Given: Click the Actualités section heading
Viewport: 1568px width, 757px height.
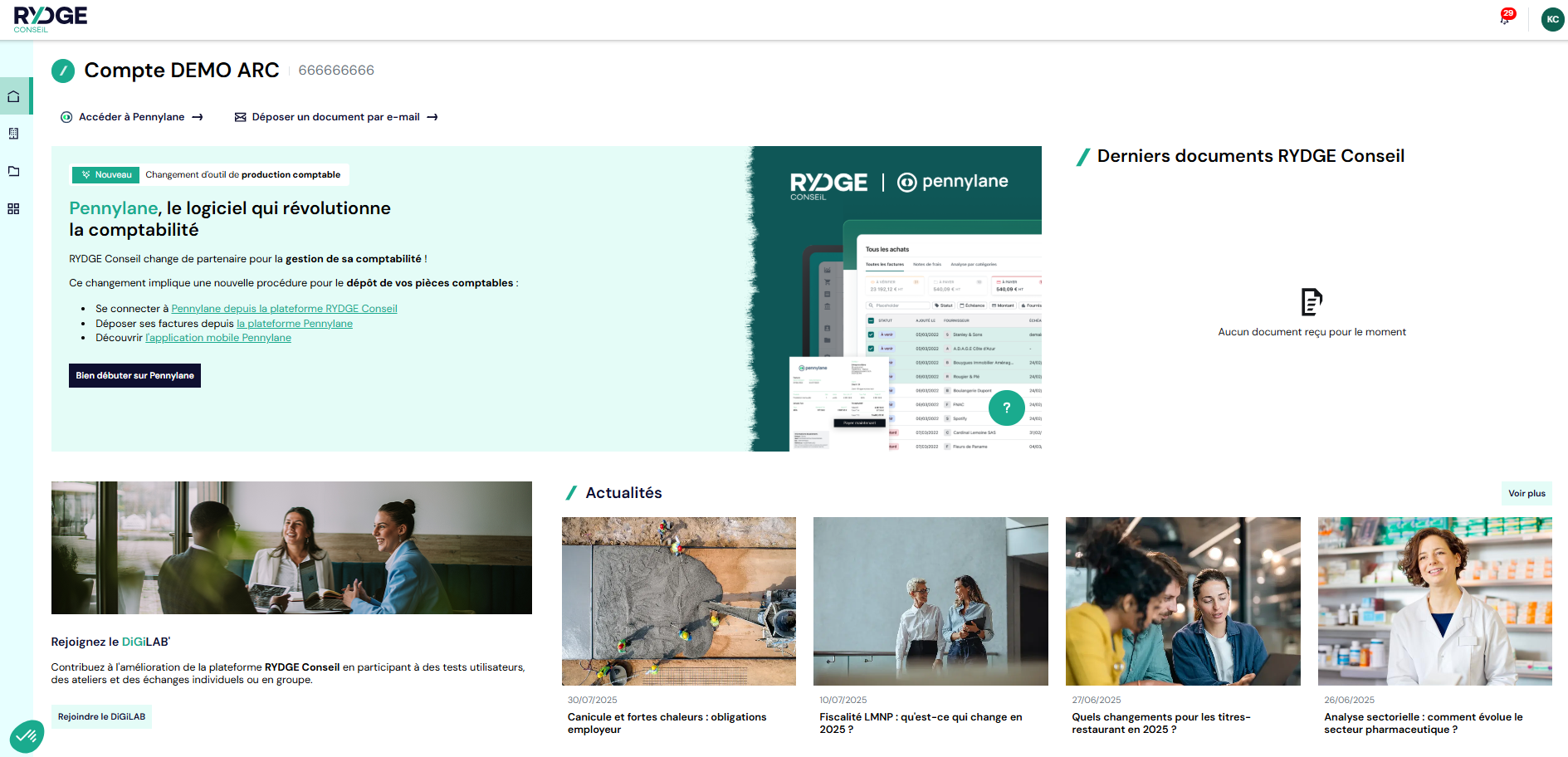Looking at the screenshot, I should click(x=623, y=493).
